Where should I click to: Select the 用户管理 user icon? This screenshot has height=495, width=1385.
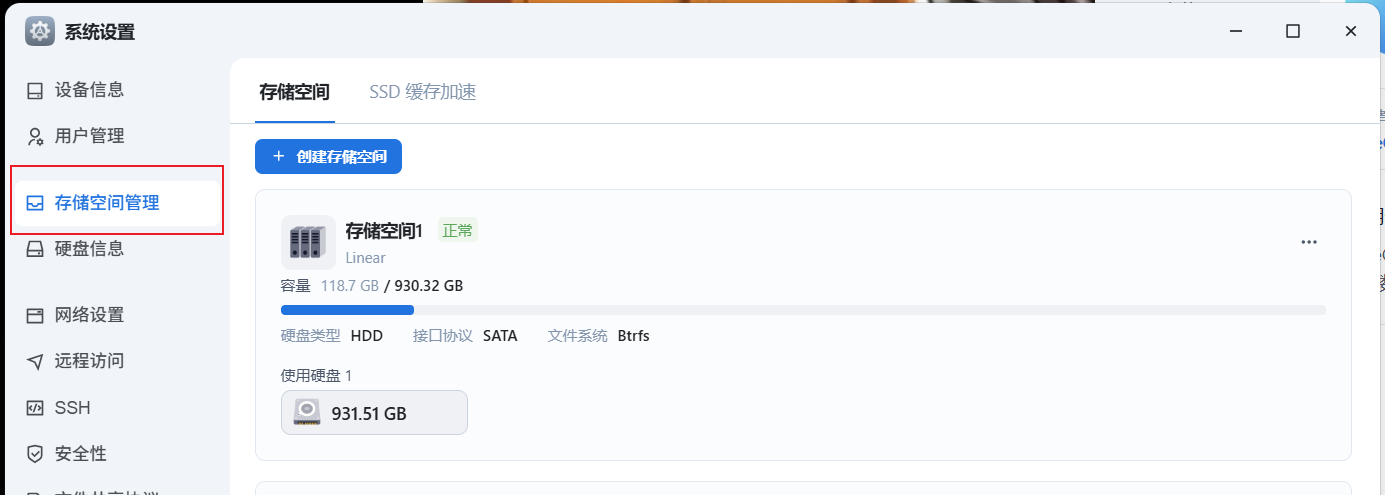[x=35, y=136]
